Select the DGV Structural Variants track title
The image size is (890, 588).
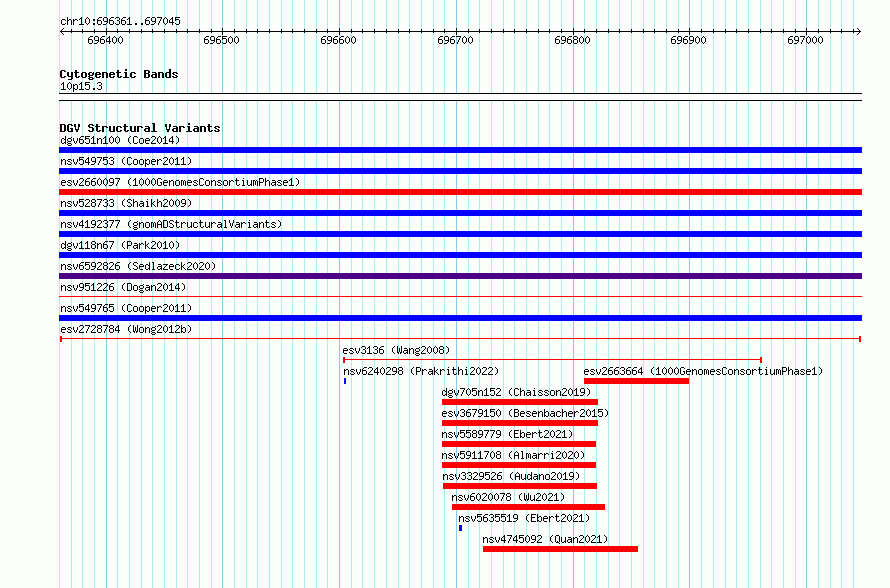click(x=140, y=128)
